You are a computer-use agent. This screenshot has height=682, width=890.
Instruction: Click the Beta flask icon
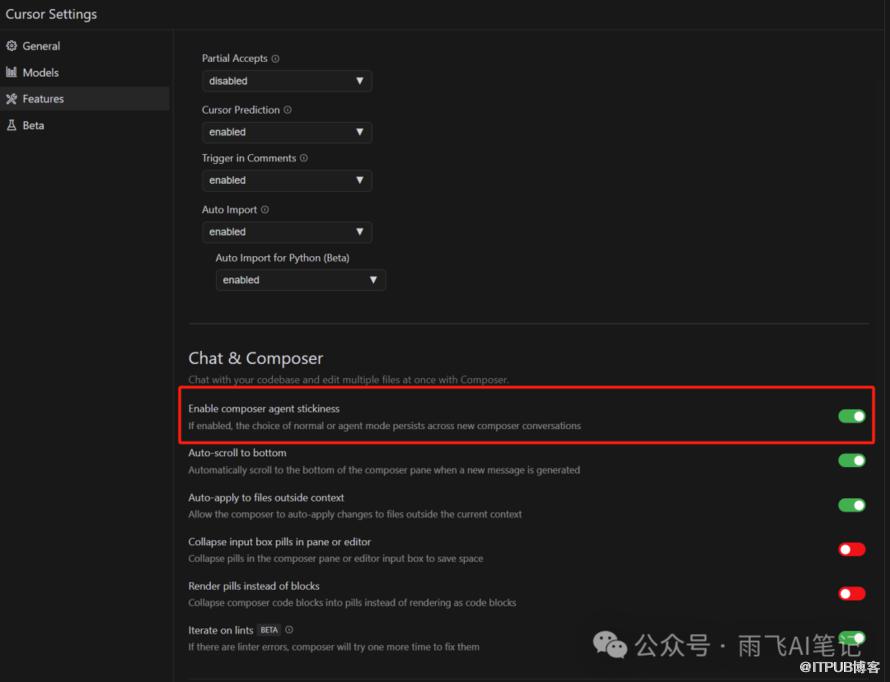coord(11,125)
